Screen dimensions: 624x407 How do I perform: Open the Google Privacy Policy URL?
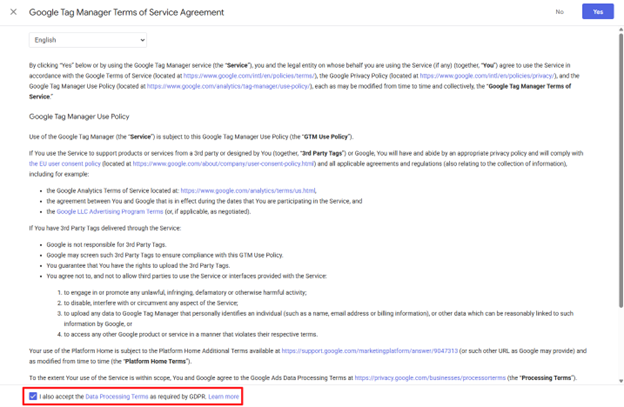[x=487, y=76]
